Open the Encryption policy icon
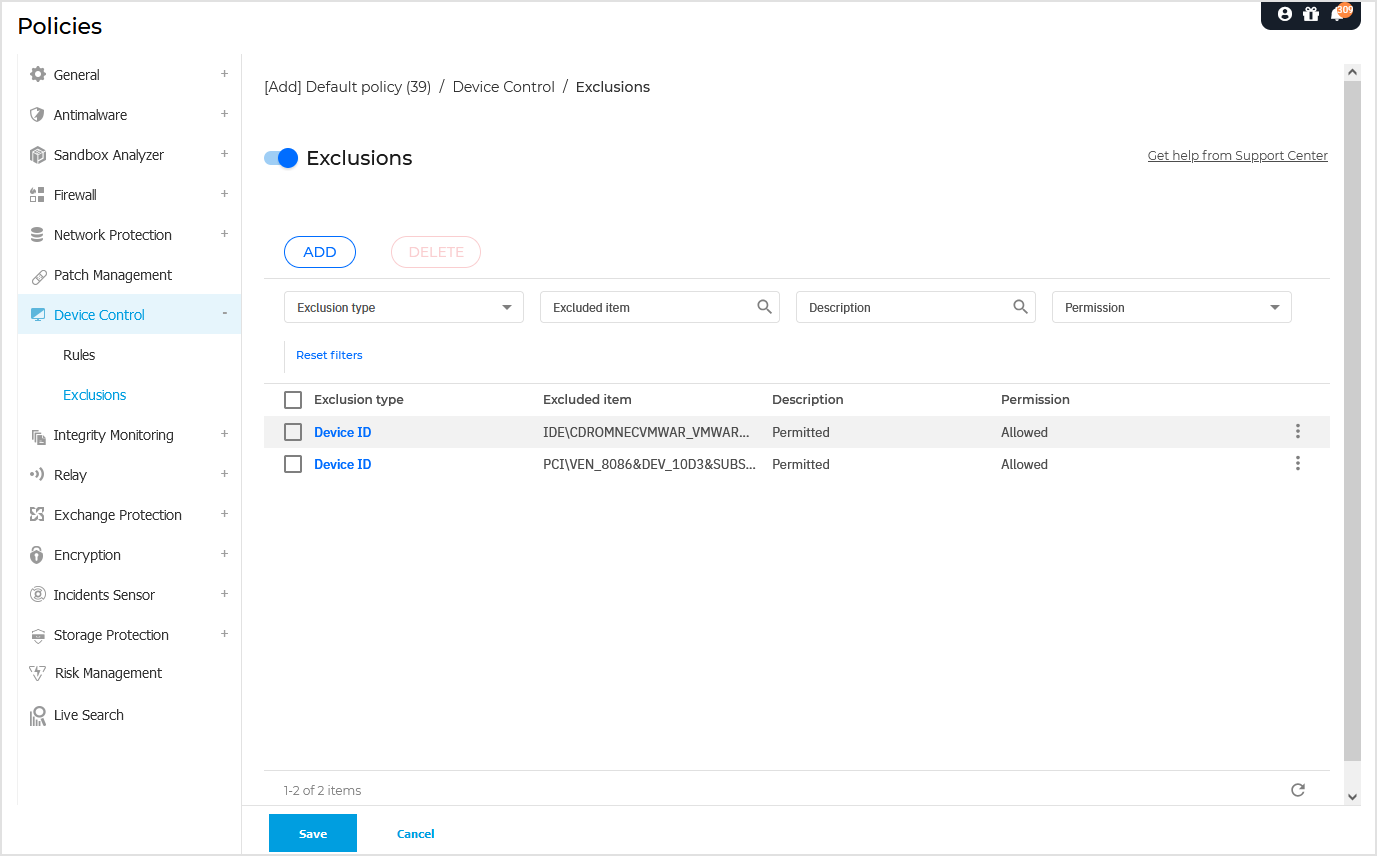The image size is (1377, 856). click(37, 554)
